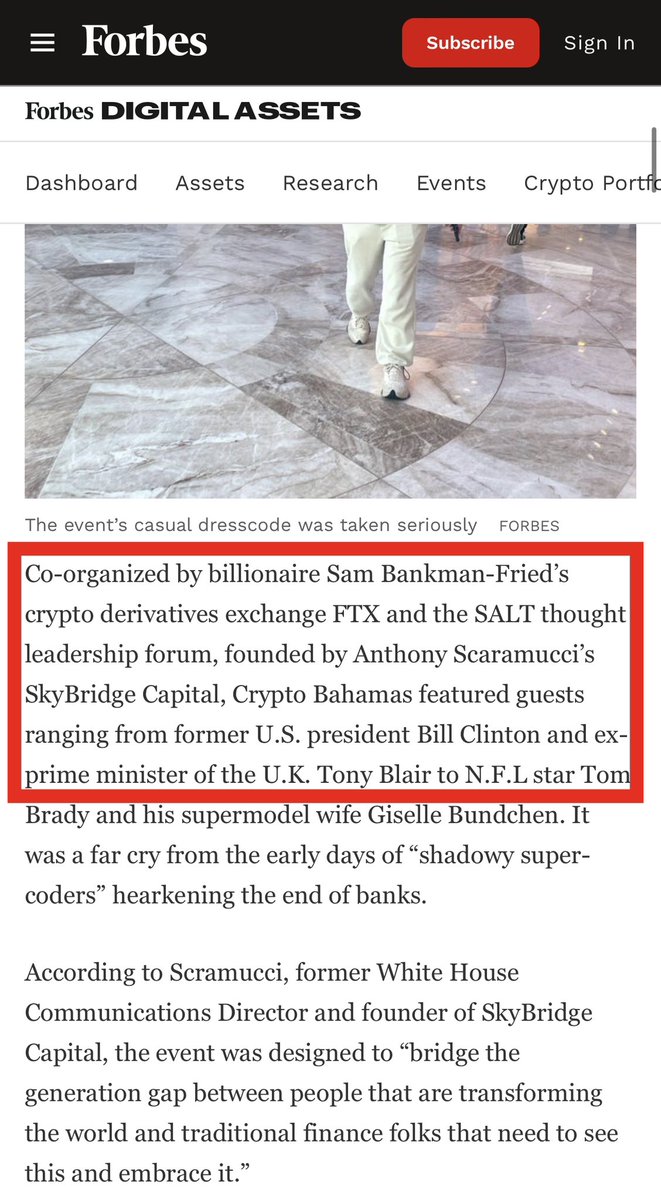Select the Crypto Portfolio tab

click(x=590, y=183)
